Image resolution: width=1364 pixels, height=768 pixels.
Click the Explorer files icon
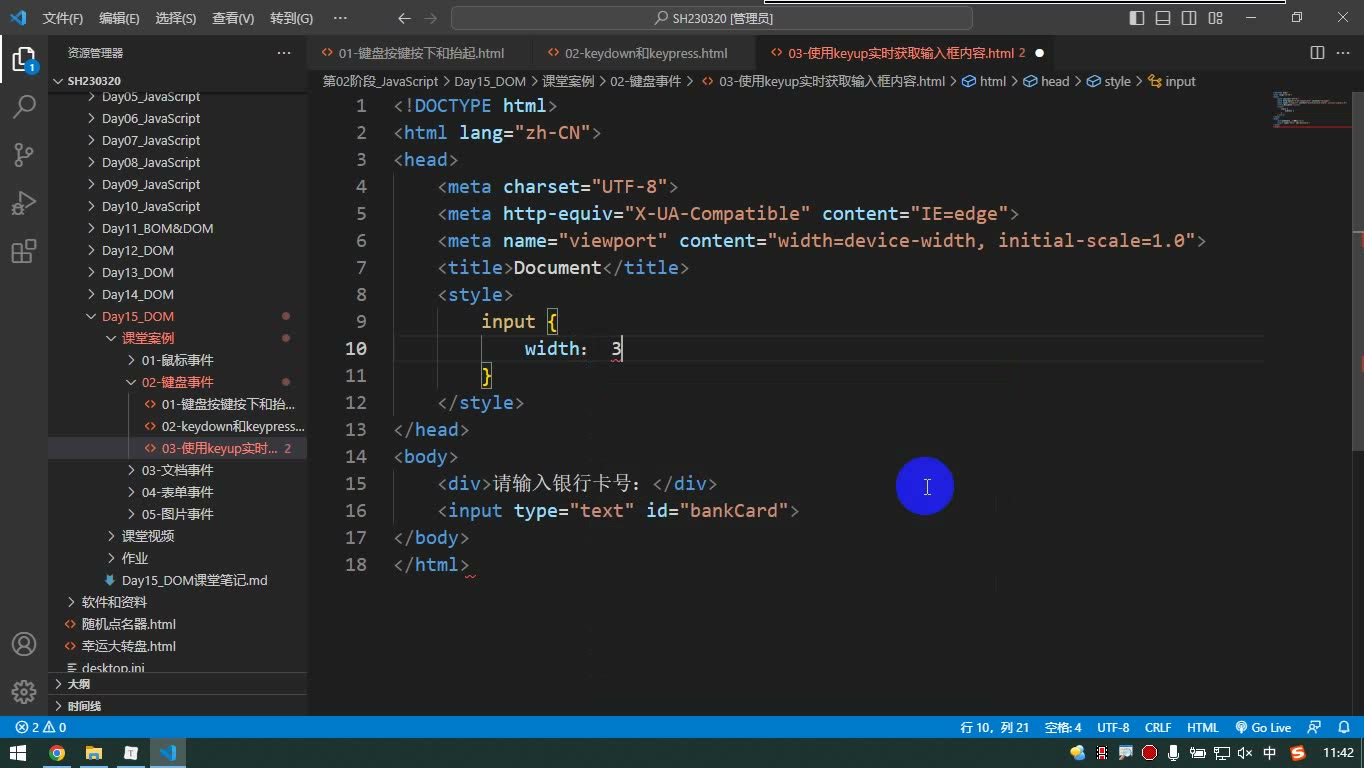[24, 59]
